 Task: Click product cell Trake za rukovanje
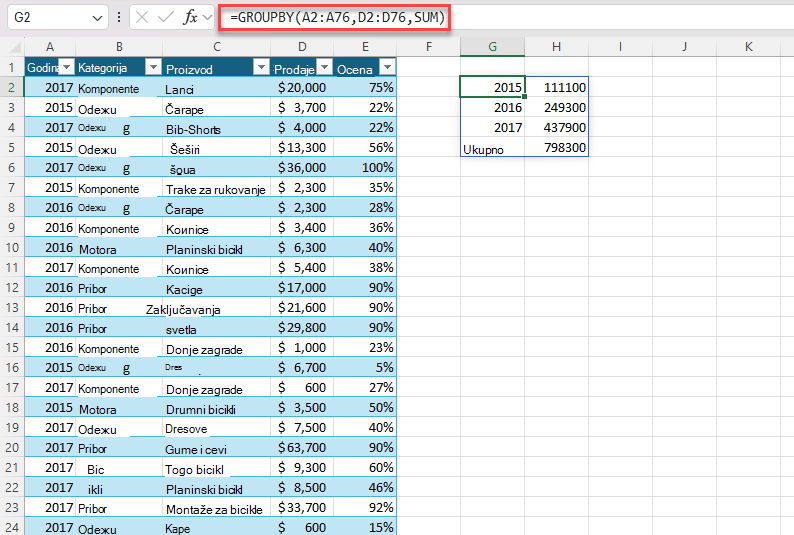217,188
